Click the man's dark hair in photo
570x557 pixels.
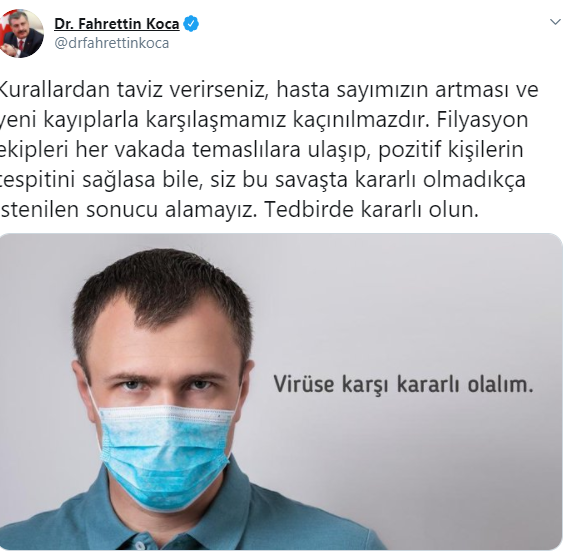coord(162,291)
